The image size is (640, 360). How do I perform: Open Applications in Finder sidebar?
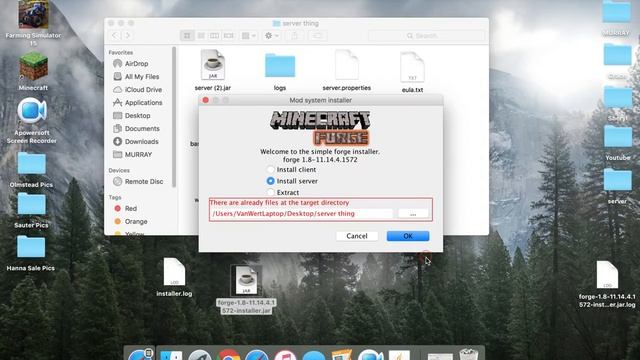tap(143, 102)
